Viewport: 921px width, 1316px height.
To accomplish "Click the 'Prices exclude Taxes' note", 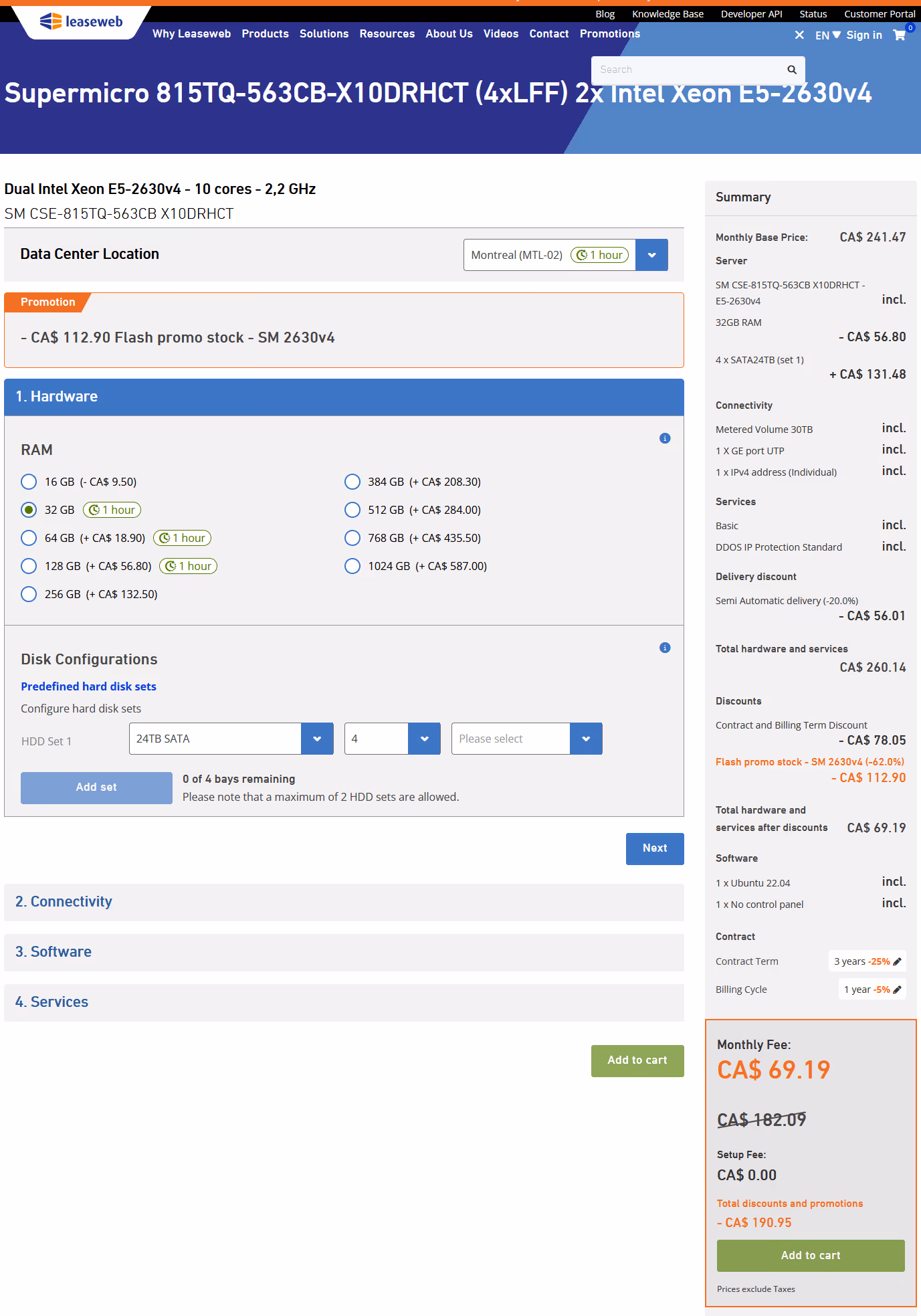I will coord(756,1289).
